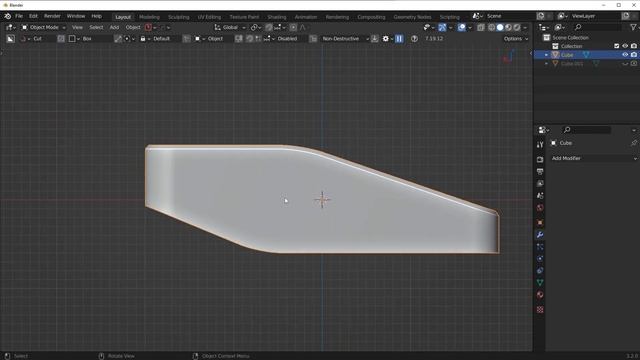Switch to the UV Editing workspace tab
Viewport: 640px width, 360px height.
coord(209,17)
